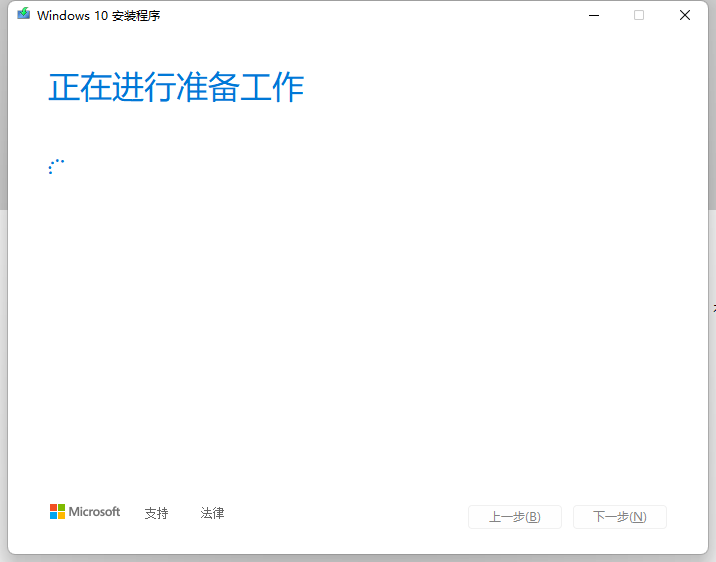Image resolution: width=716 pixels, height=562 pixels.
Task: Close the Windows 10 安装程序 window
Action: tap(684, 16)
